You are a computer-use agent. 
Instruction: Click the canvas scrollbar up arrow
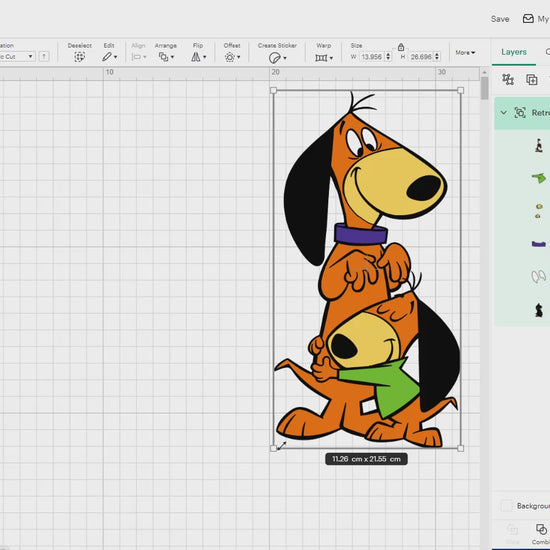pos(484,72)
